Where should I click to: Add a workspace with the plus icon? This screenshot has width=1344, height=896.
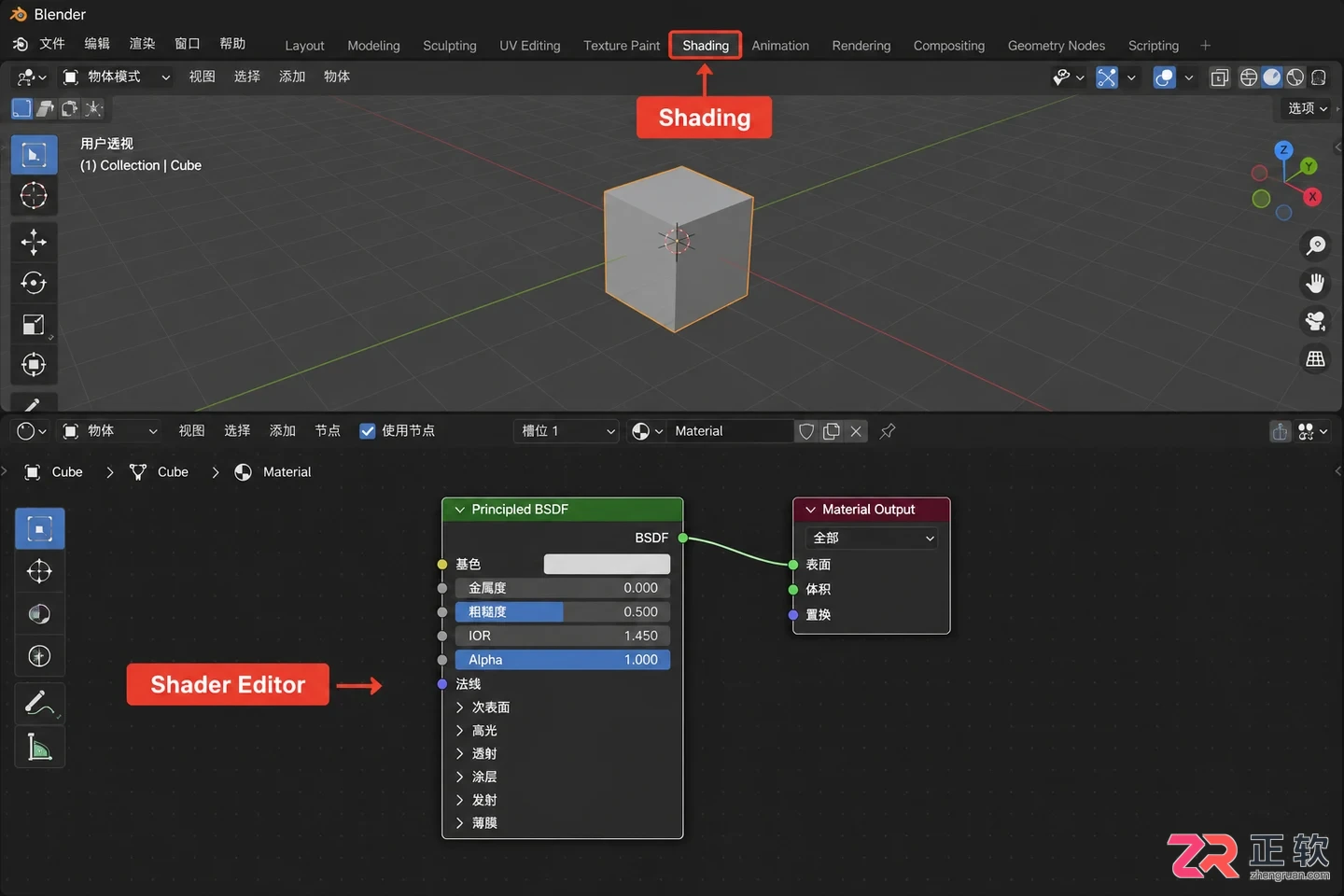1205,45
